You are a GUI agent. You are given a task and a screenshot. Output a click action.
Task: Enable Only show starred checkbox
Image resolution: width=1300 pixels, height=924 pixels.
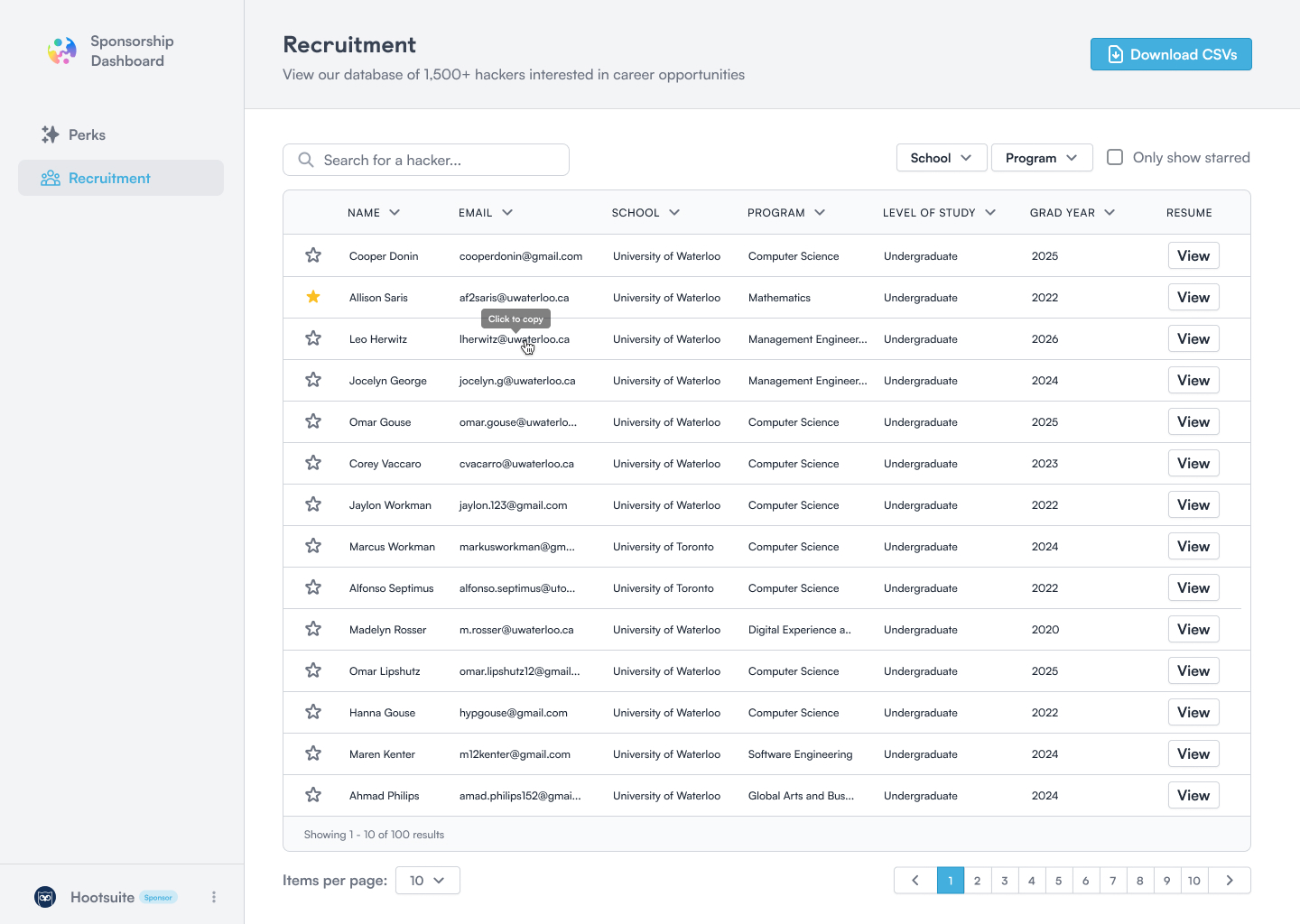(x=1115, y=157)
